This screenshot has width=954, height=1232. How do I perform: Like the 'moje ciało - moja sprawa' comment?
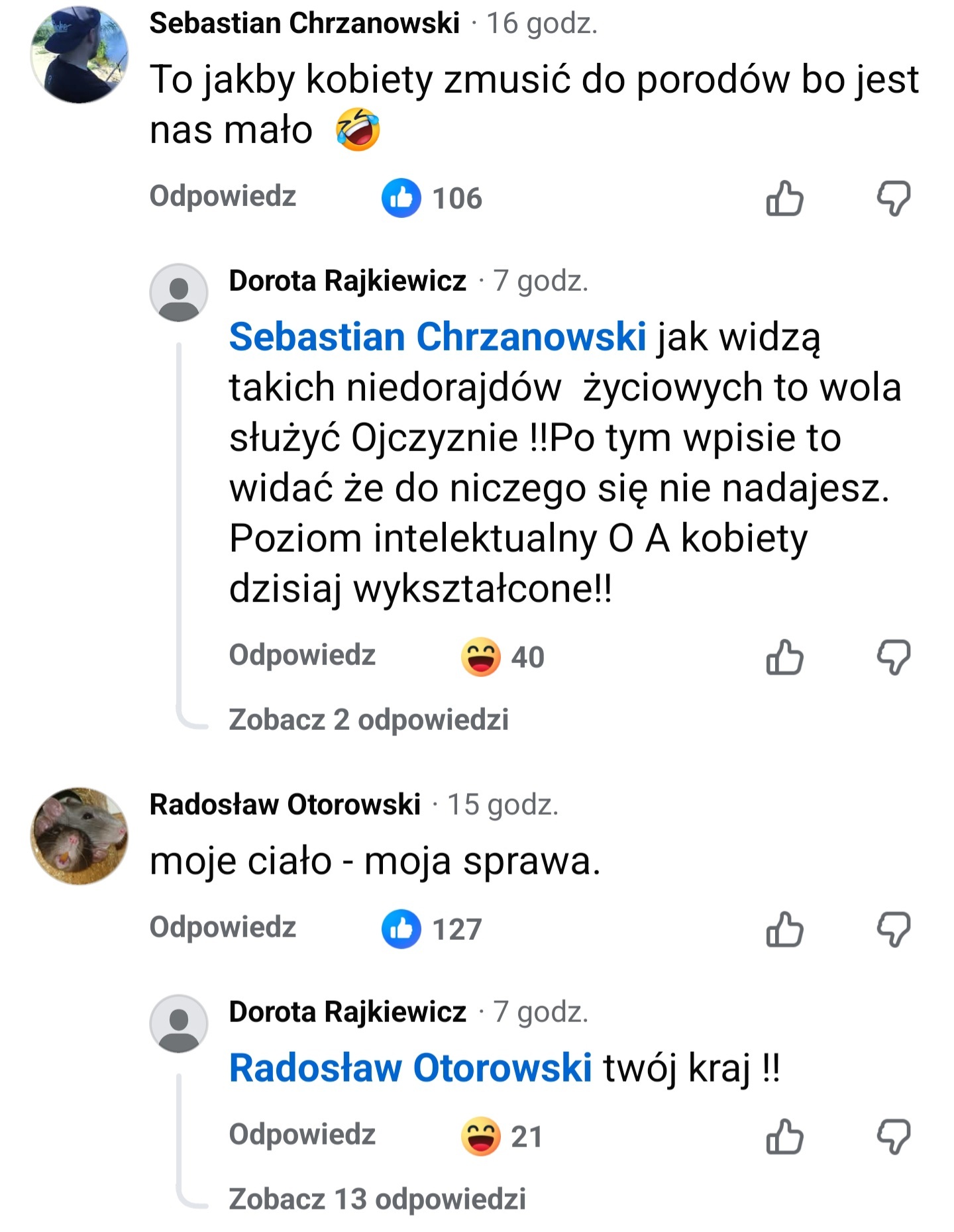pos(784,929)
